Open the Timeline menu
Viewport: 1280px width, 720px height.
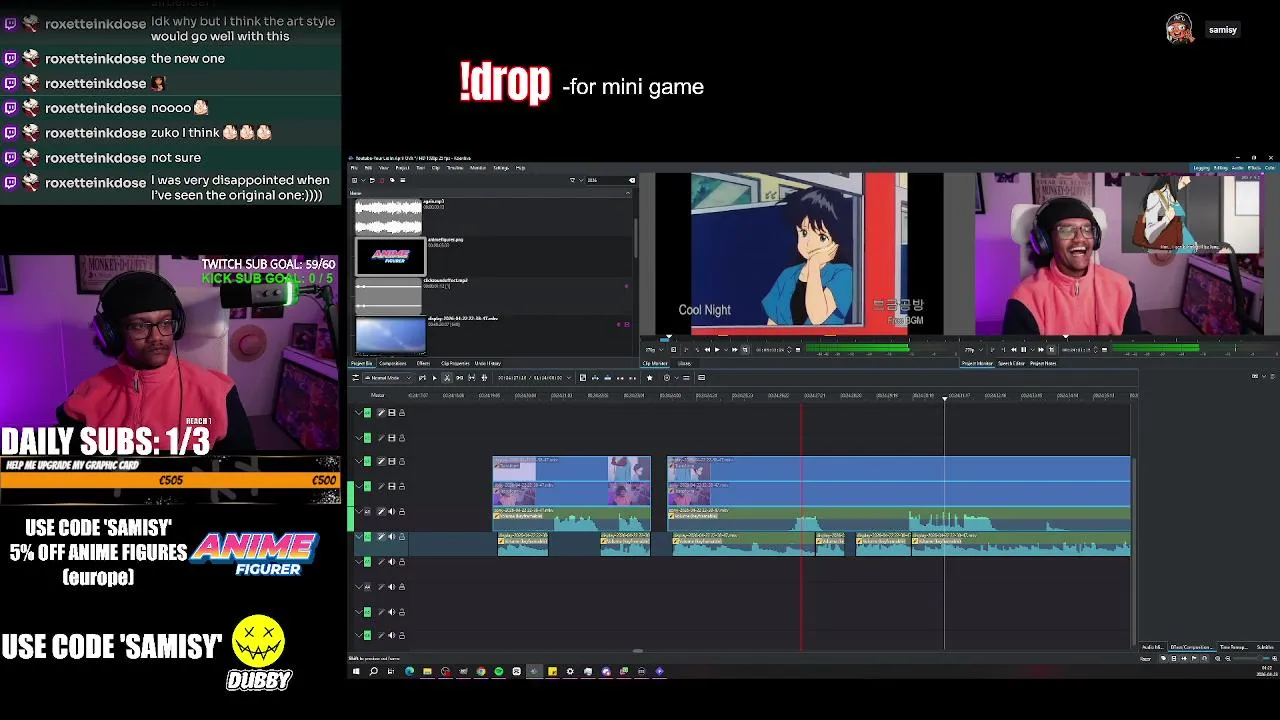click(454, 168)
